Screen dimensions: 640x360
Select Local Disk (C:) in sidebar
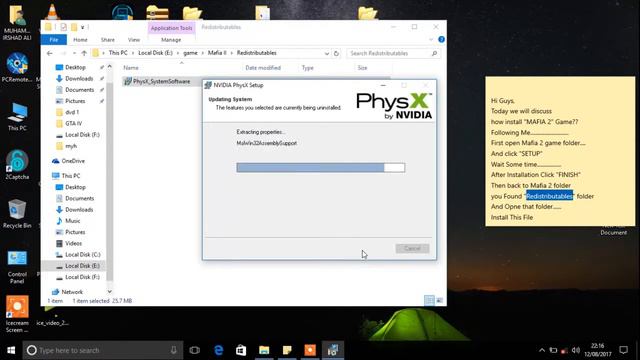tap(82, 254)
